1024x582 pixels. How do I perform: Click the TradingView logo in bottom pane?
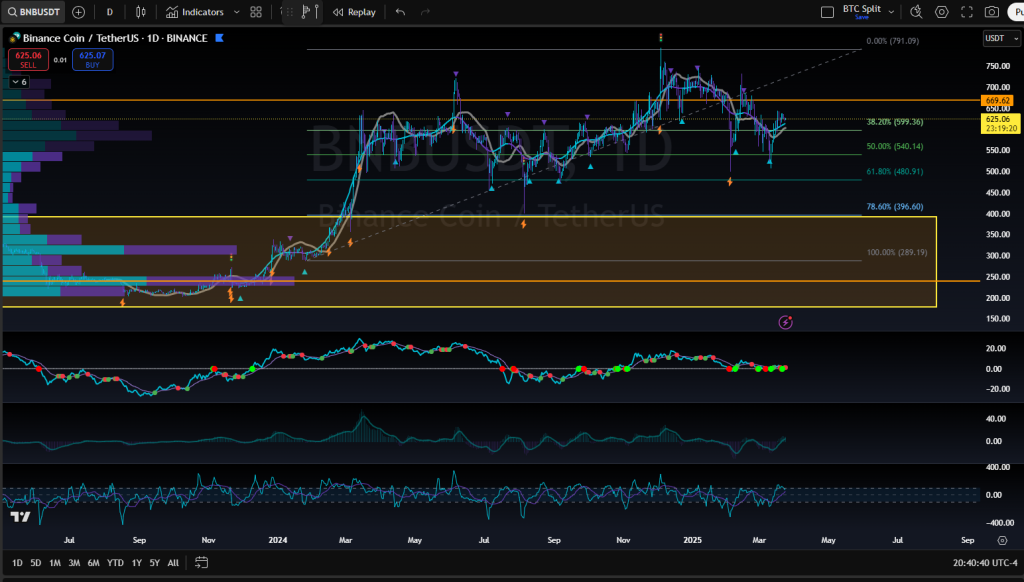tap(20, 517)
